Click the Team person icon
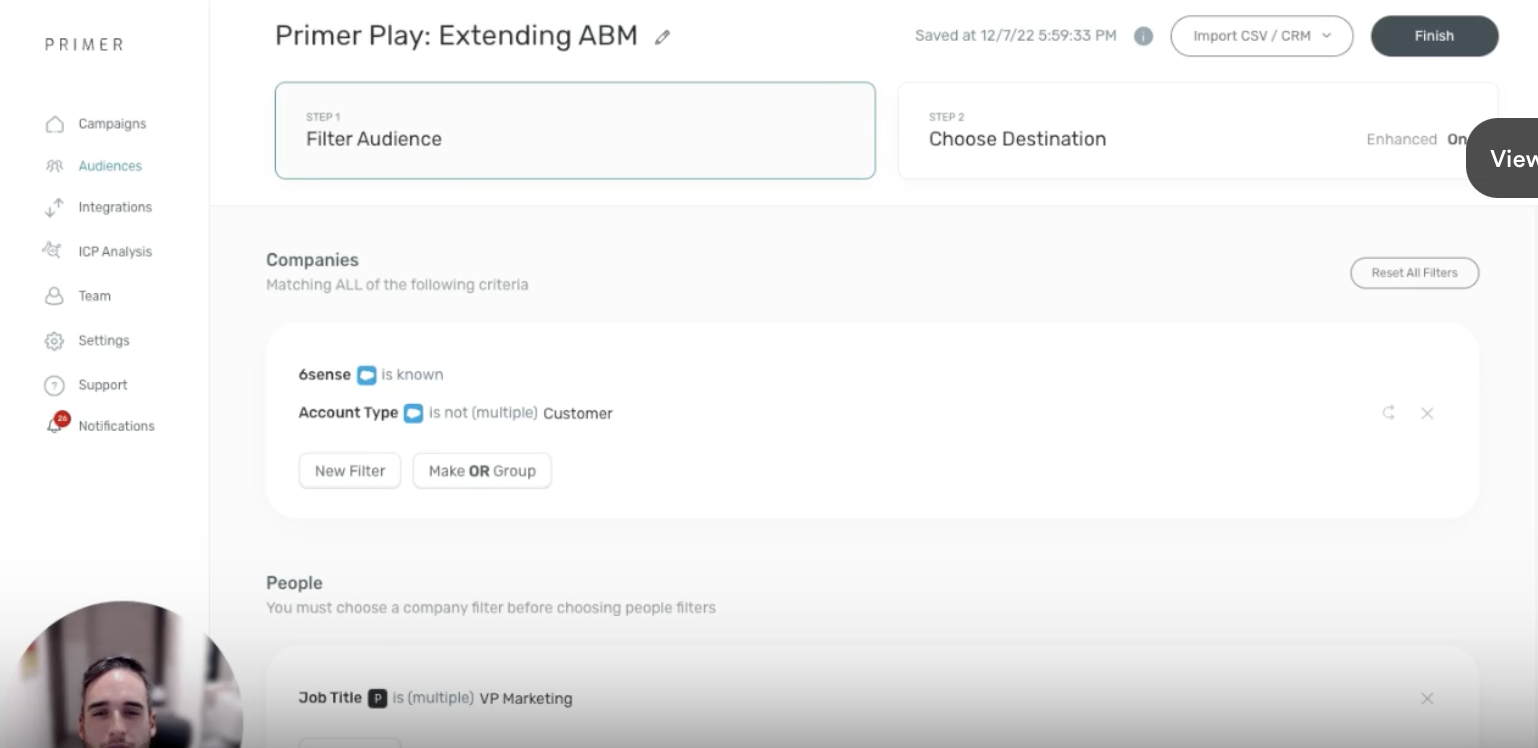This screenshot has height=748, width=1538. point(55,296)
